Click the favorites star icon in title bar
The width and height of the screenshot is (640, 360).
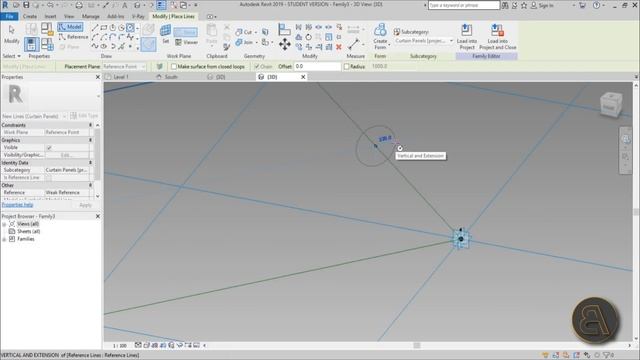tap(524, 5)
